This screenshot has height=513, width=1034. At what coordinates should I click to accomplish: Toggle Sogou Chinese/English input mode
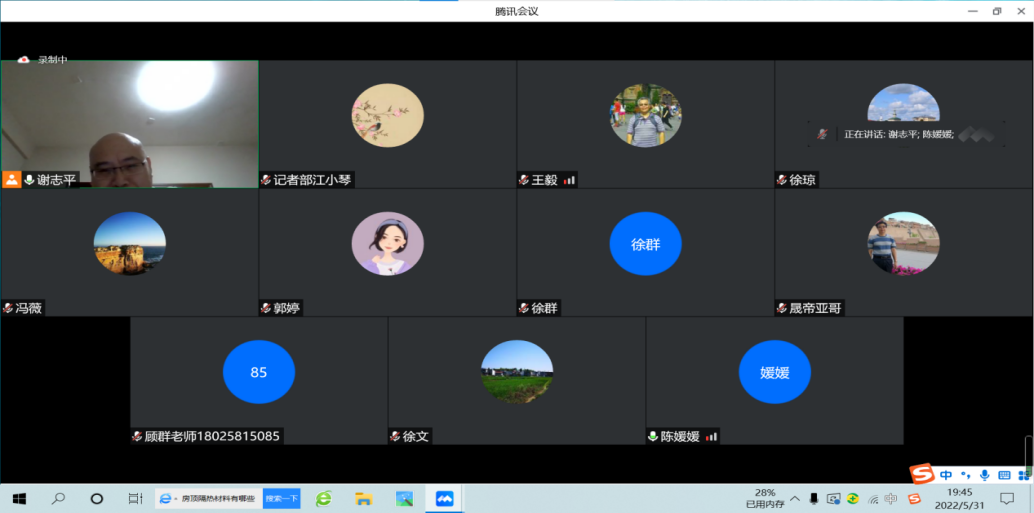click(946, 475)
